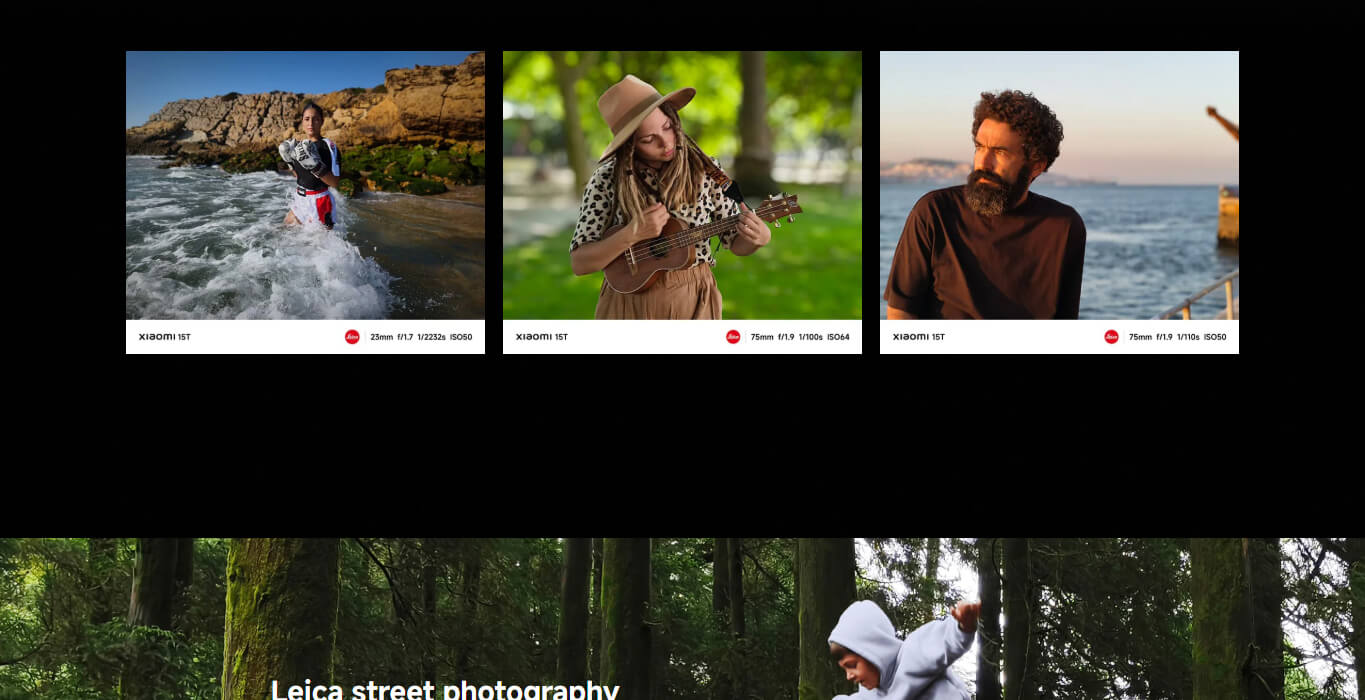1365x700 pixels.
Task: Click ISO50 under the bearded man portrait
Action: point(1215,337)
